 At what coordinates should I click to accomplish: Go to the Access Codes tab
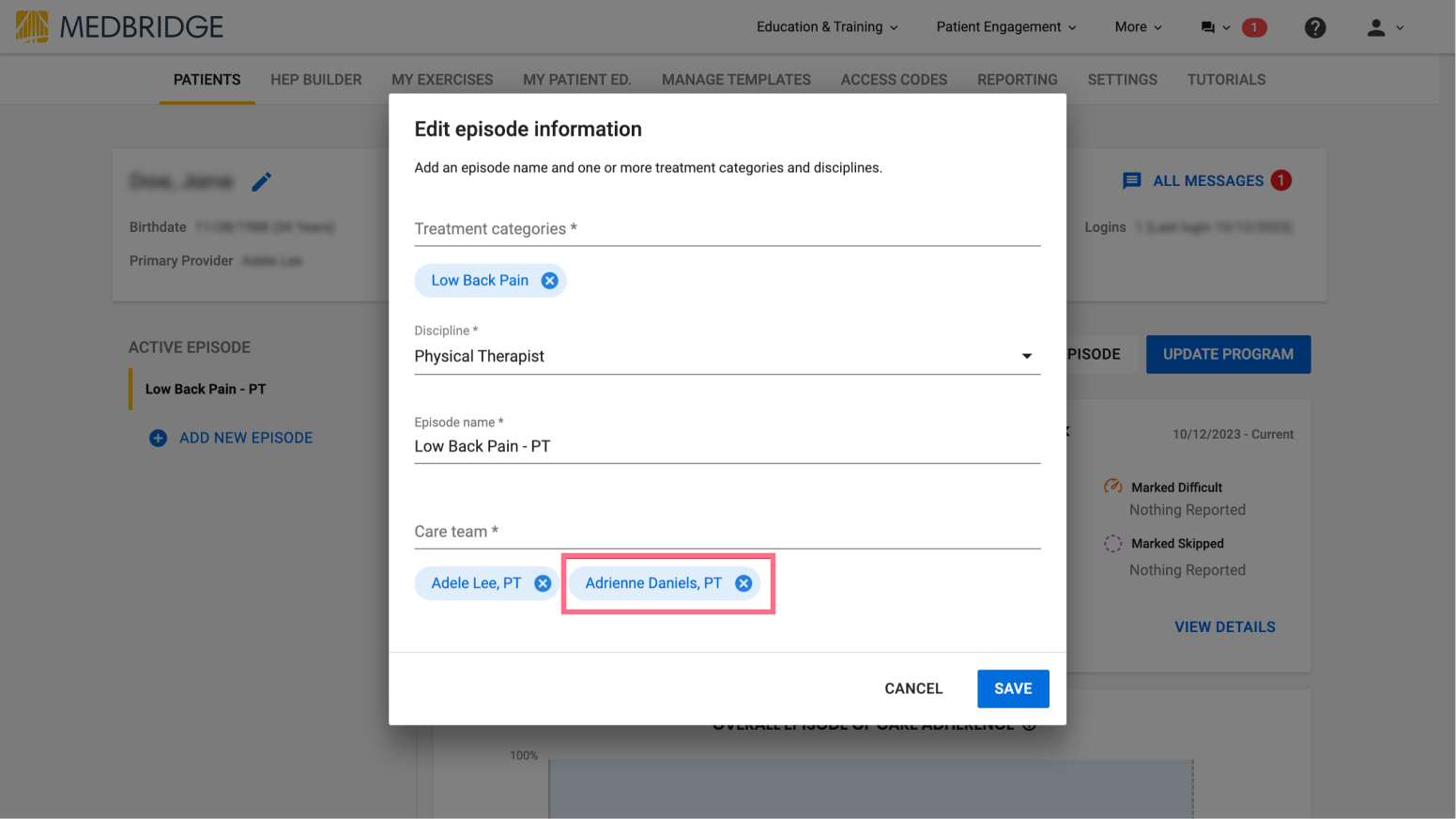[x=894, y=80]
